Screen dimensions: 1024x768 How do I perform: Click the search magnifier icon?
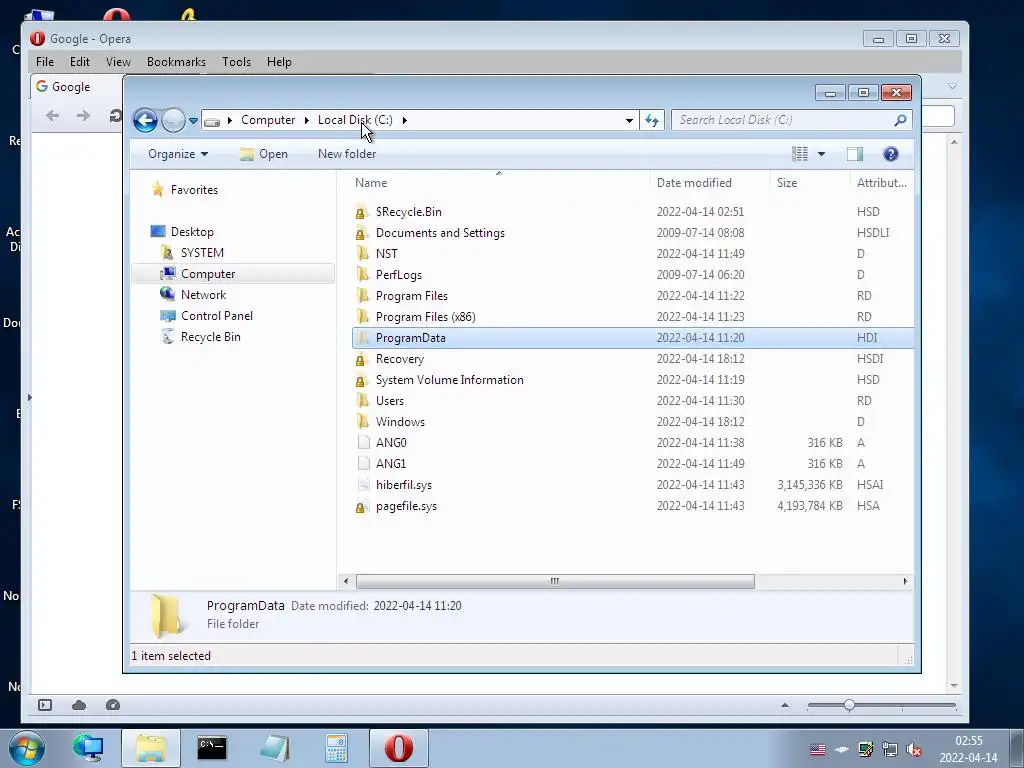point(901,120)
